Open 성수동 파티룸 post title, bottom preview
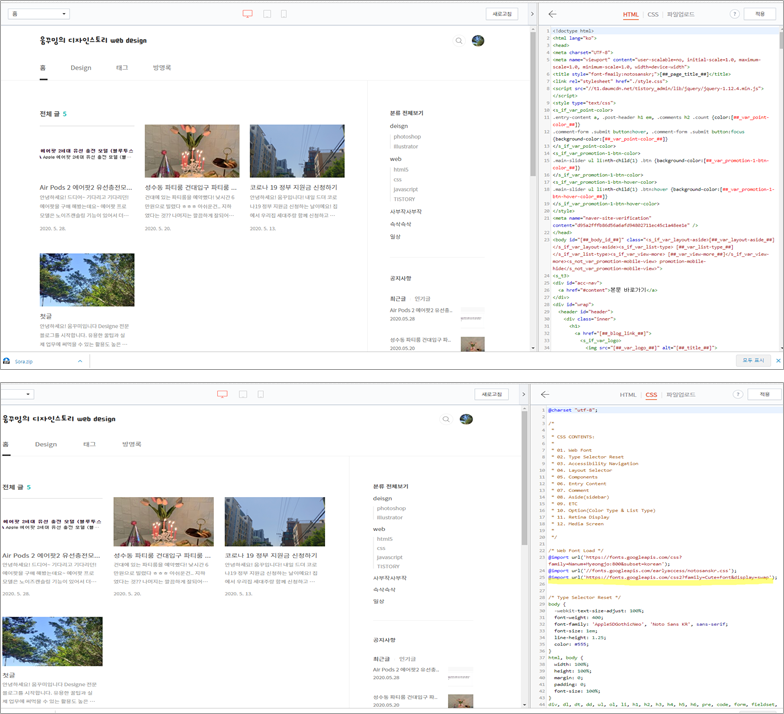Image resolution: width=784 pixels, height=714 pixels. 162,556
